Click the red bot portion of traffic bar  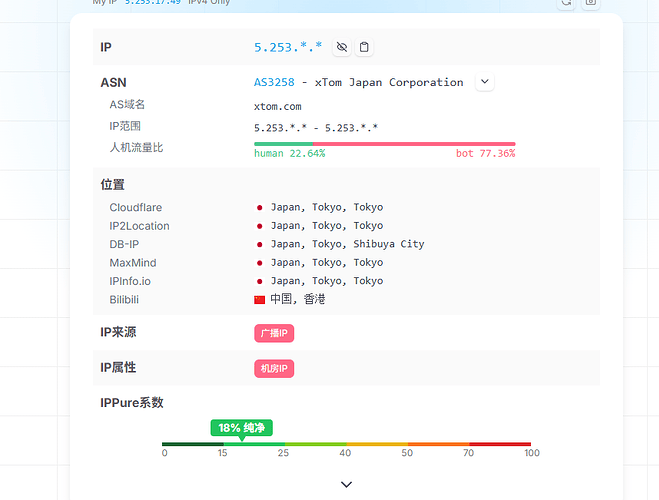tap(414, 144)
